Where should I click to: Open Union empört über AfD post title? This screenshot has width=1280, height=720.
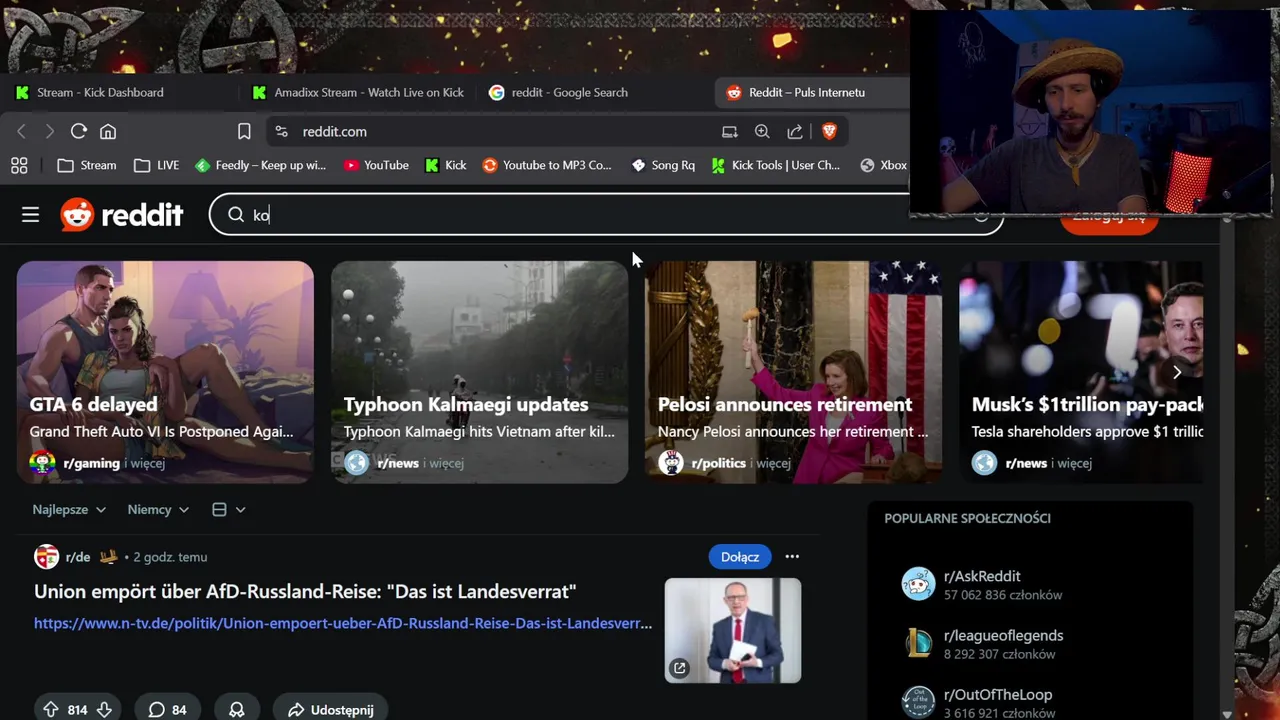point(305,591)
